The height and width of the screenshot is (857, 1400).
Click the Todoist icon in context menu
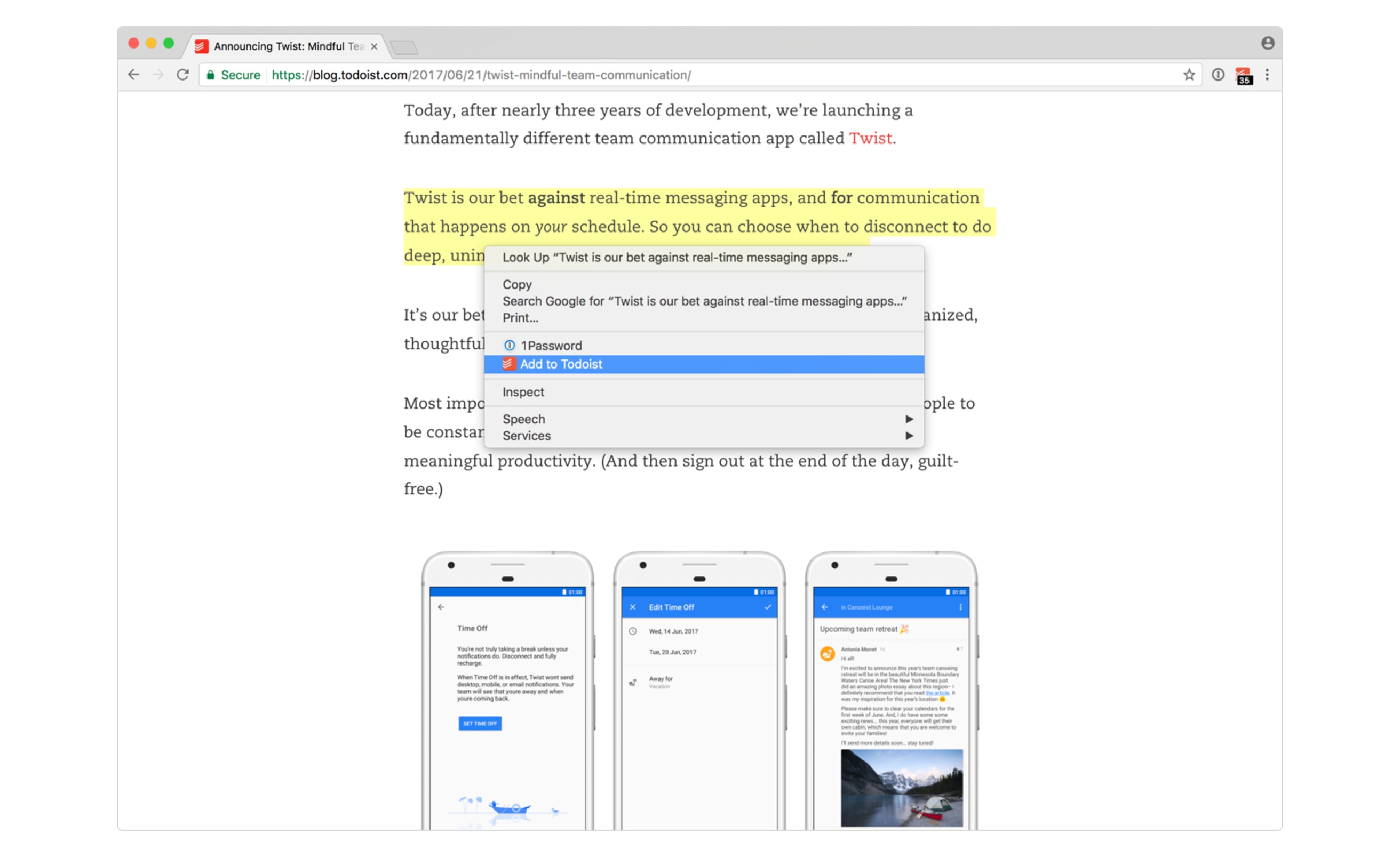pos(508,364)
